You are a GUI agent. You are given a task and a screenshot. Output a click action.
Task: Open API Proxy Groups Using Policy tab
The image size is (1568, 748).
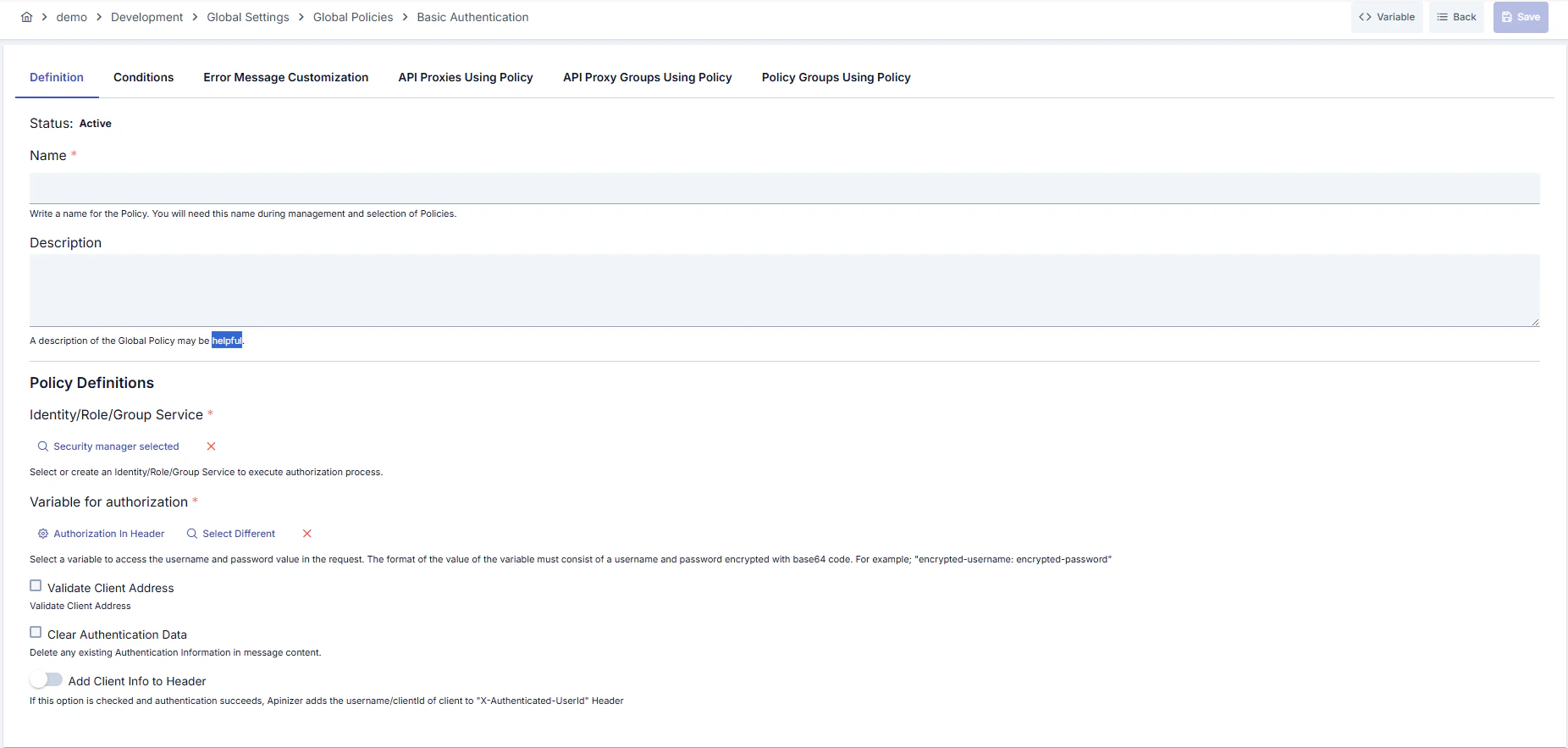648,77
